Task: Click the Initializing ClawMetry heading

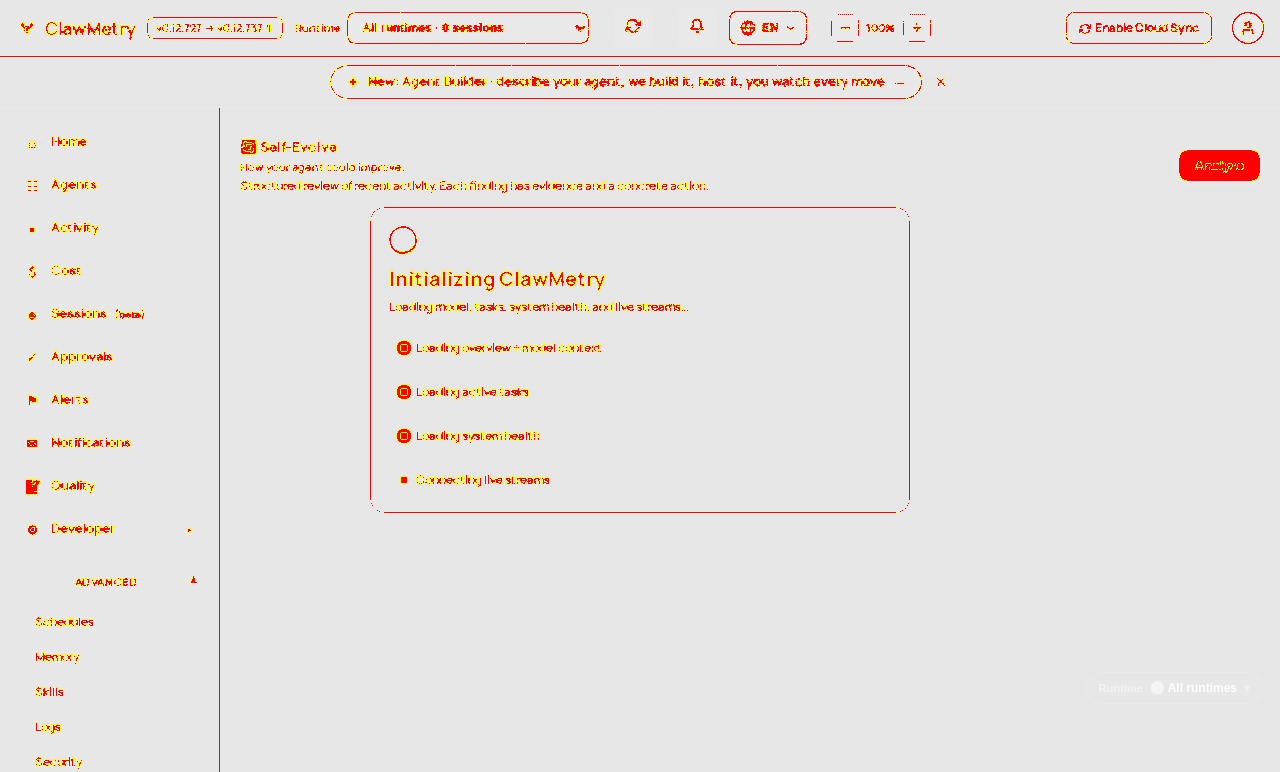Action: (497, 280)
